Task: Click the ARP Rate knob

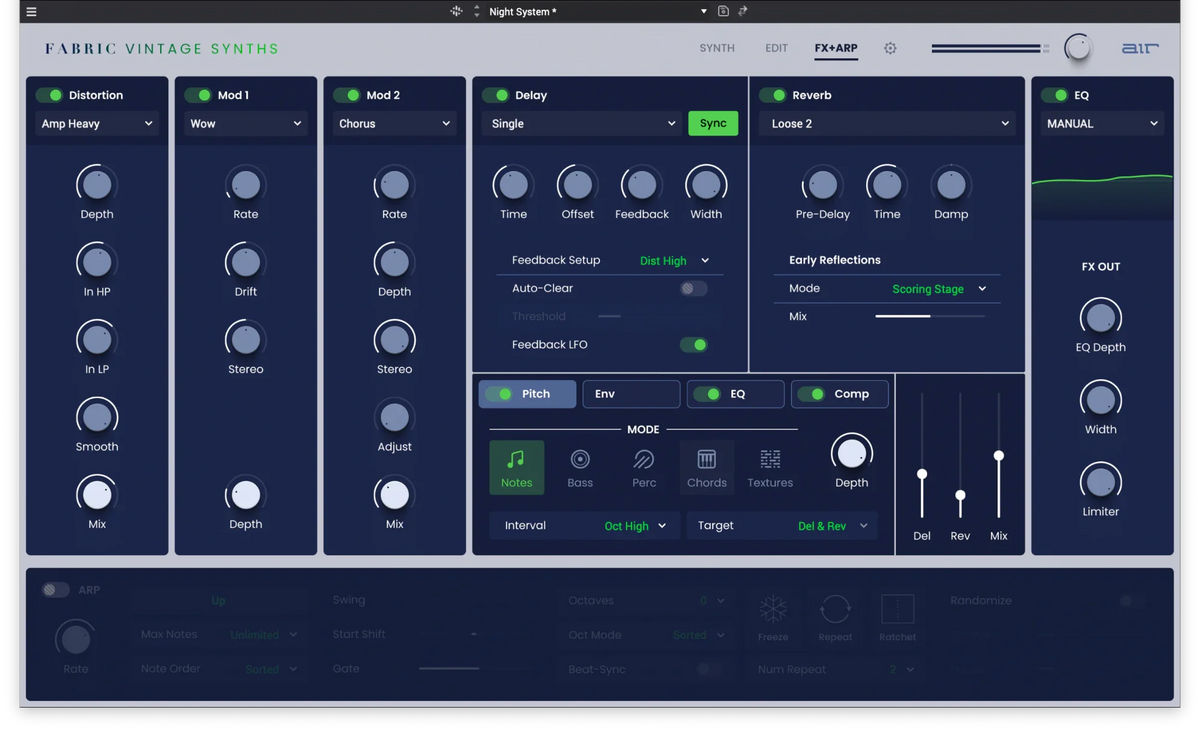Action: (75, 638)
